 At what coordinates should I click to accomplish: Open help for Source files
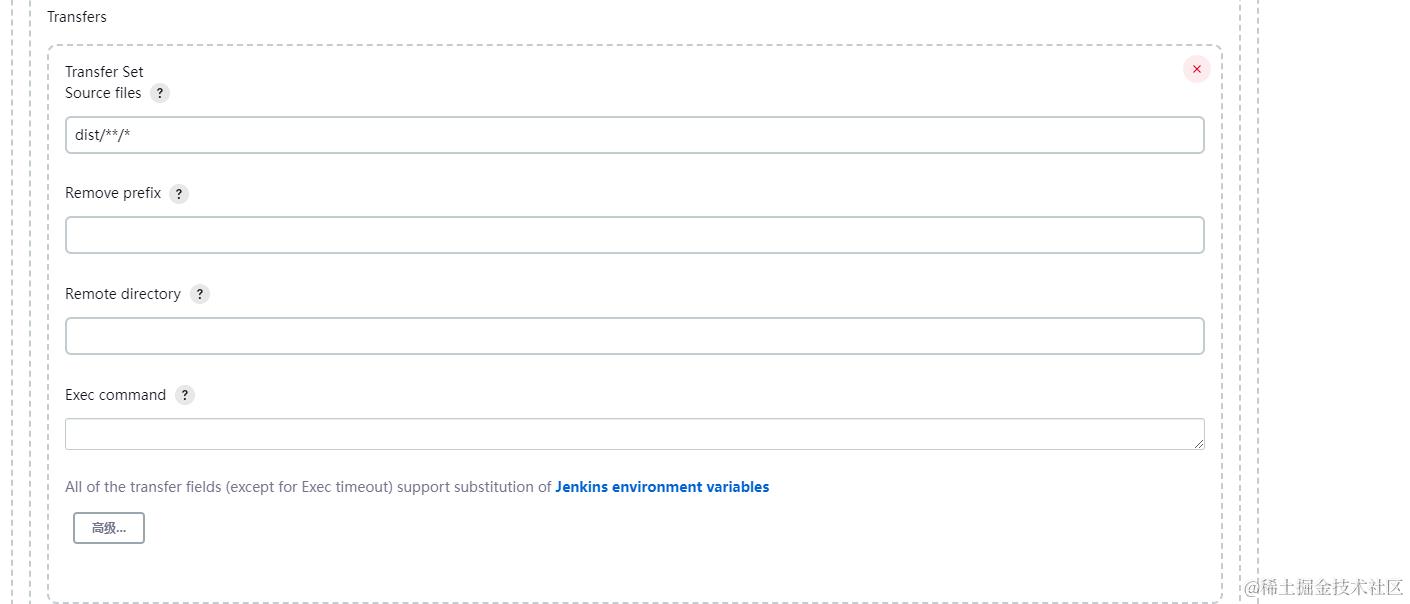click(160, 93)
